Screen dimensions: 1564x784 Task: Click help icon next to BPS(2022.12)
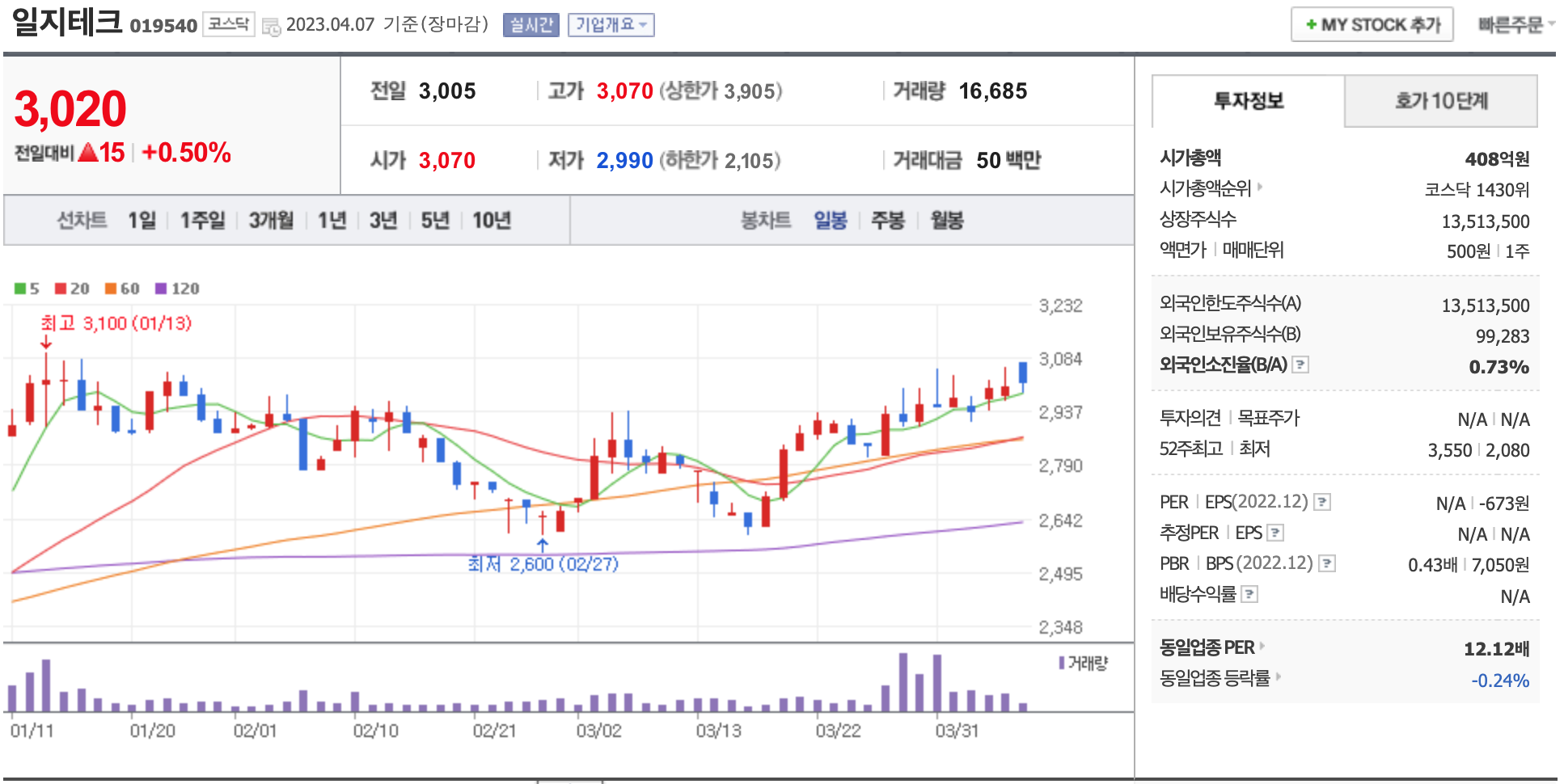(x=1327, y=564)
